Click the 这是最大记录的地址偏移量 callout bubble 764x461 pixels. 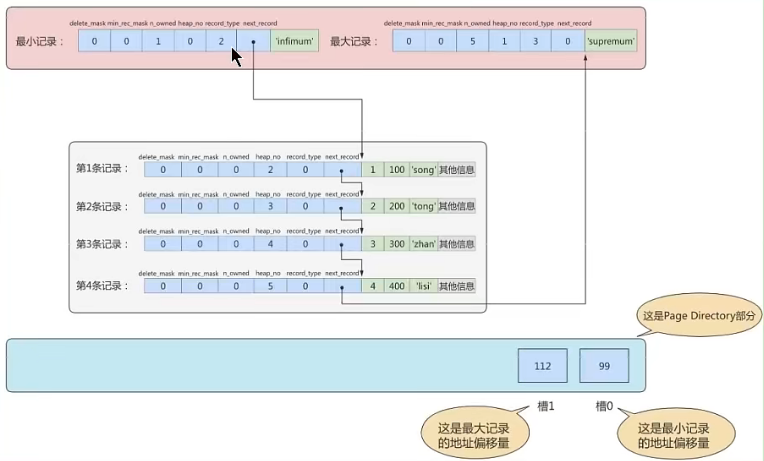pyautogui.click(x=473, y=433)
